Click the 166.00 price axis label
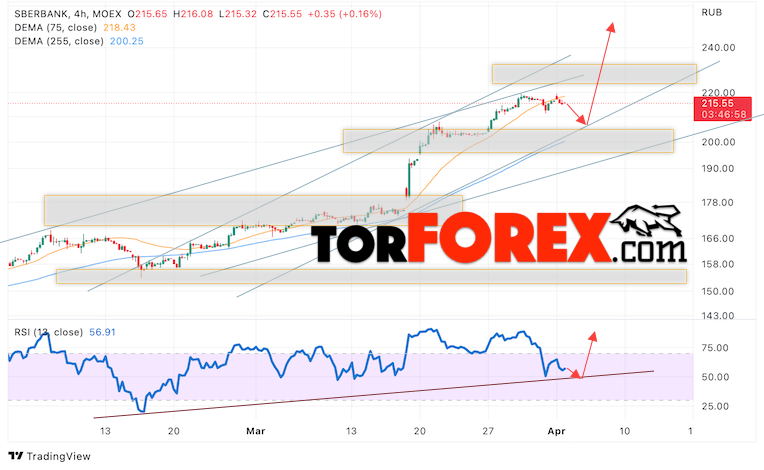This screenshot has height=470, width=764. (718, 239)
